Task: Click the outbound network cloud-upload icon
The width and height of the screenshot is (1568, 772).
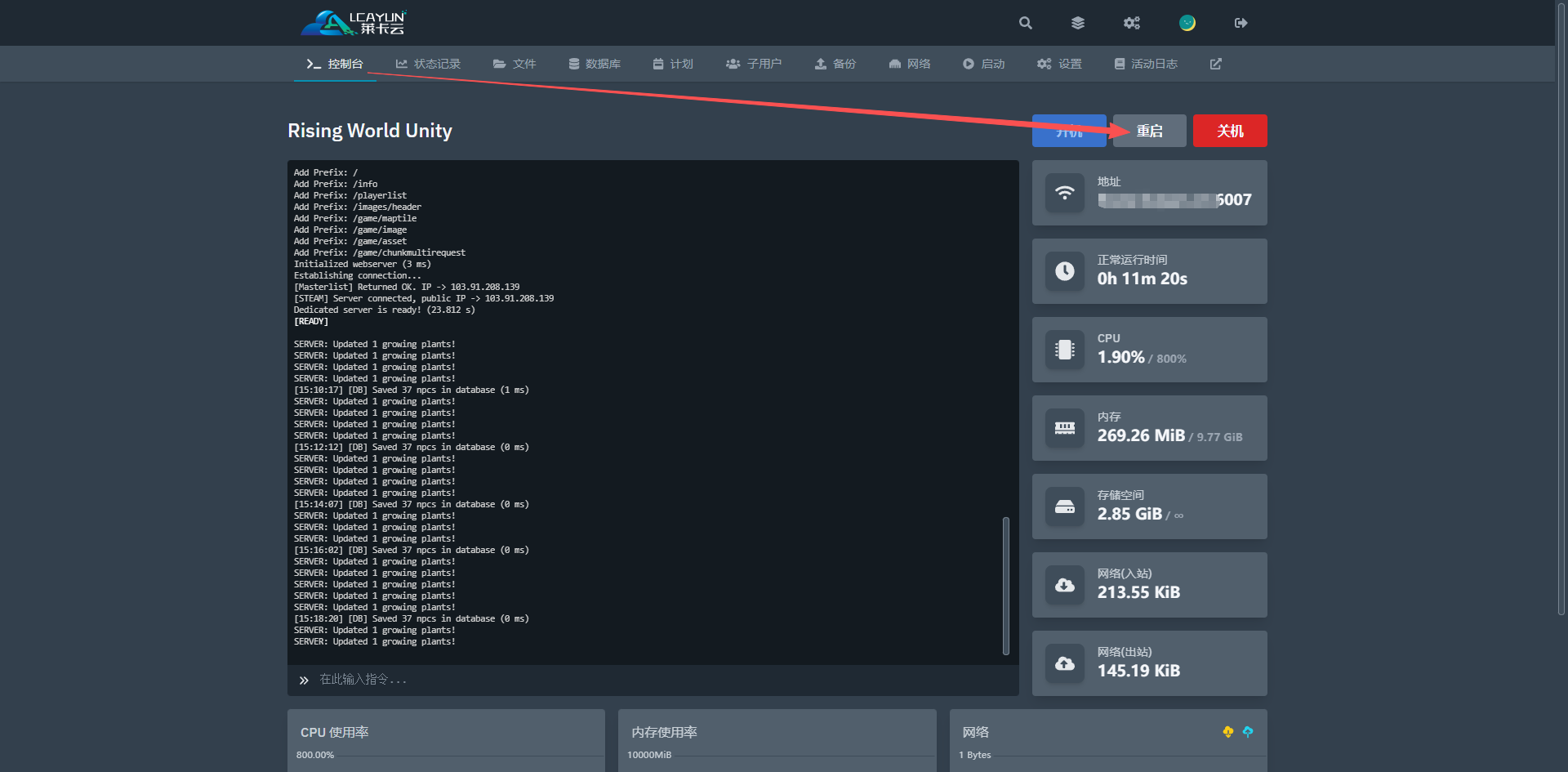Action: (1065, 663)
